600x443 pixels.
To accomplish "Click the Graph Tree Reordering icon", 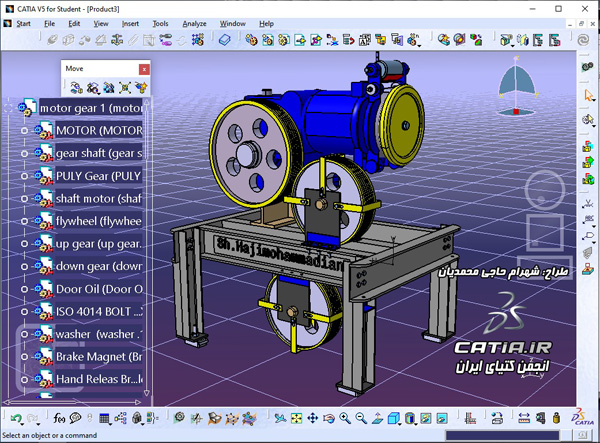I will click(348, 40).
